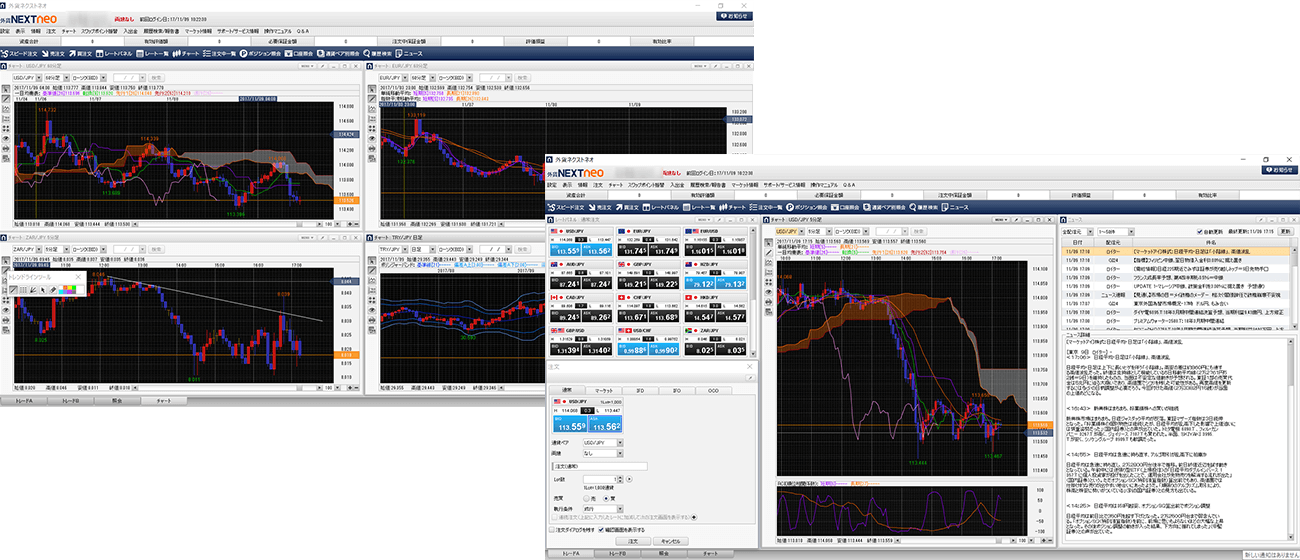
Task: Open ニュース in the back window toolbar
Action: point(410,54)
